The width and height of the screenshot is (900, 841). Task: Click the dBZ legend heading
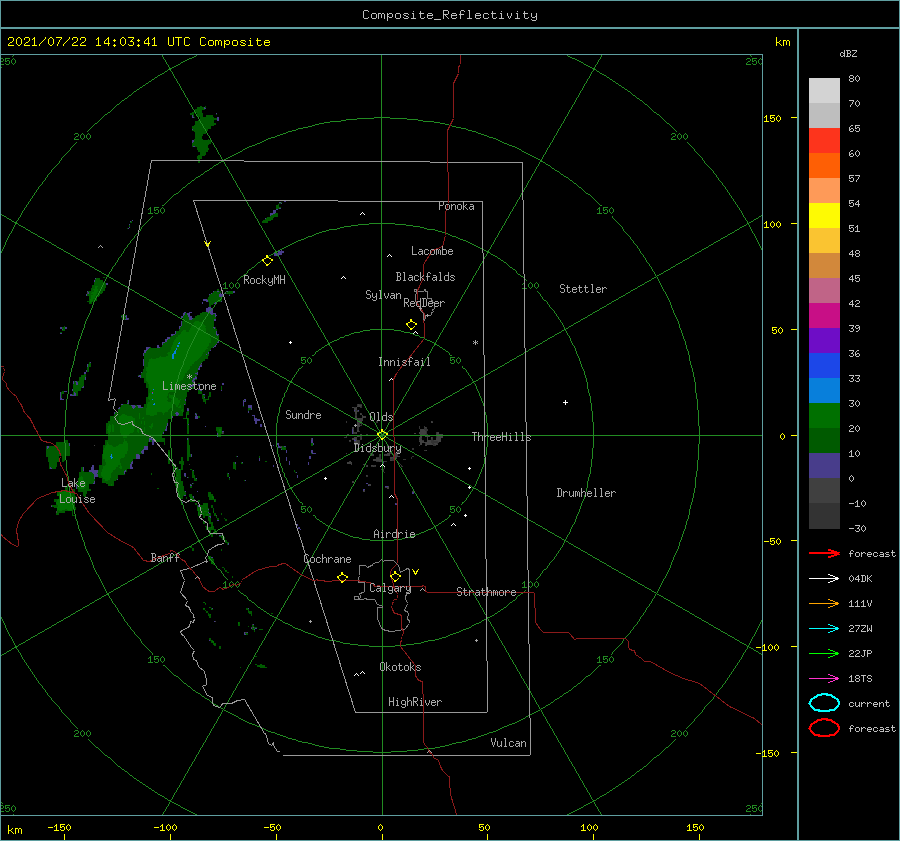pos(848,53)
